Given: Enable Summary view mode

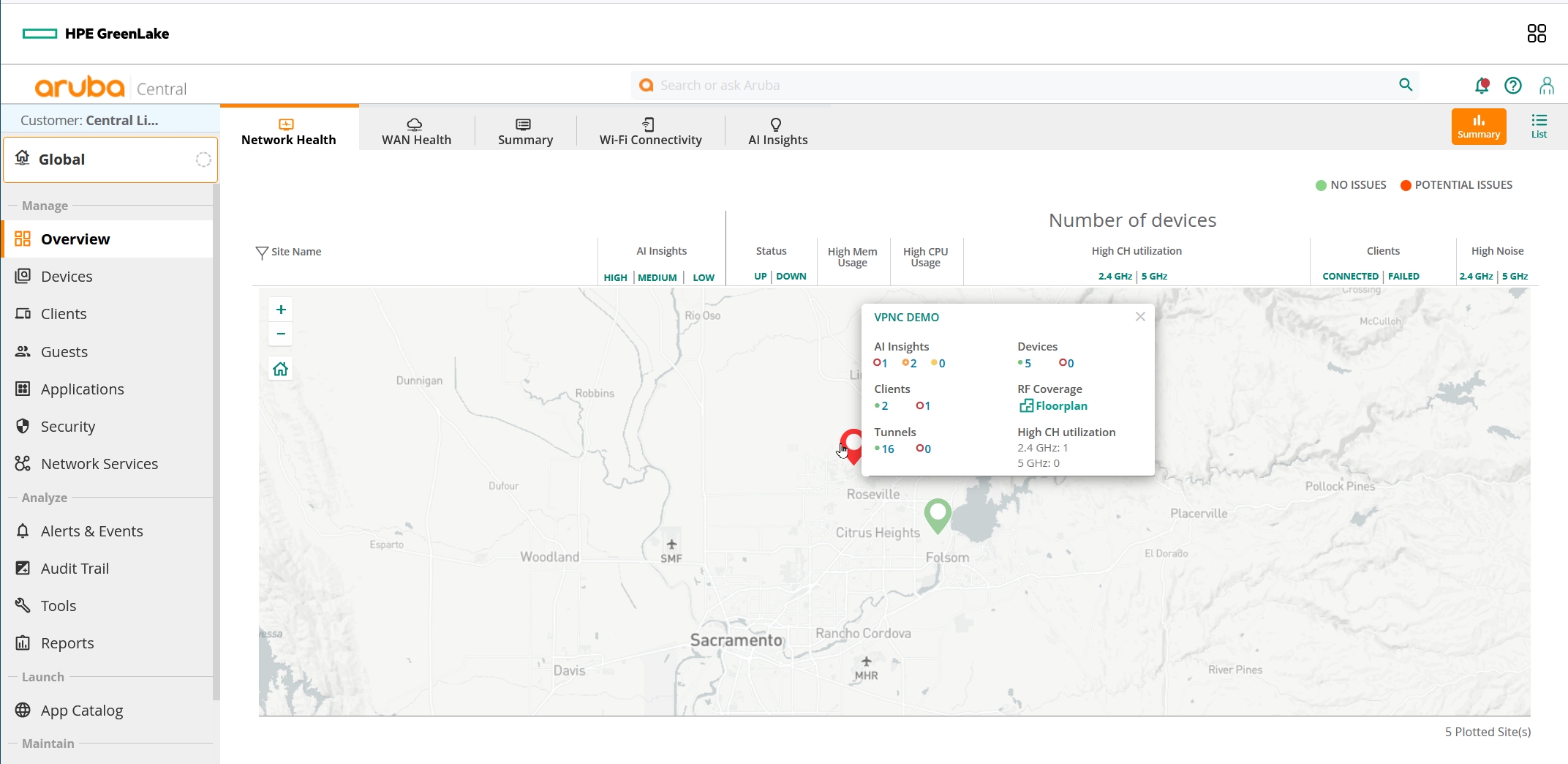Looking at the screenshot, I should [x=1478, y=125].
